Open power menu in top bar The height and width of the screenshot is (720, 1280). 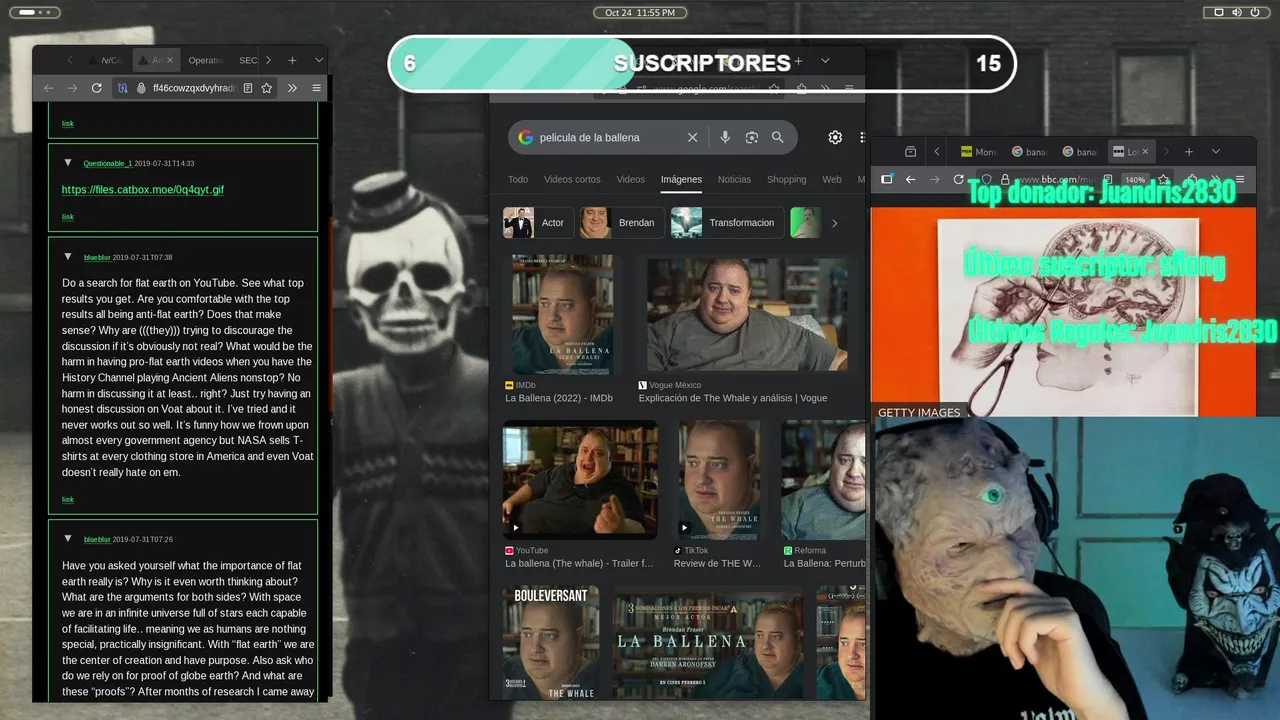click(x=1255, y=12)
